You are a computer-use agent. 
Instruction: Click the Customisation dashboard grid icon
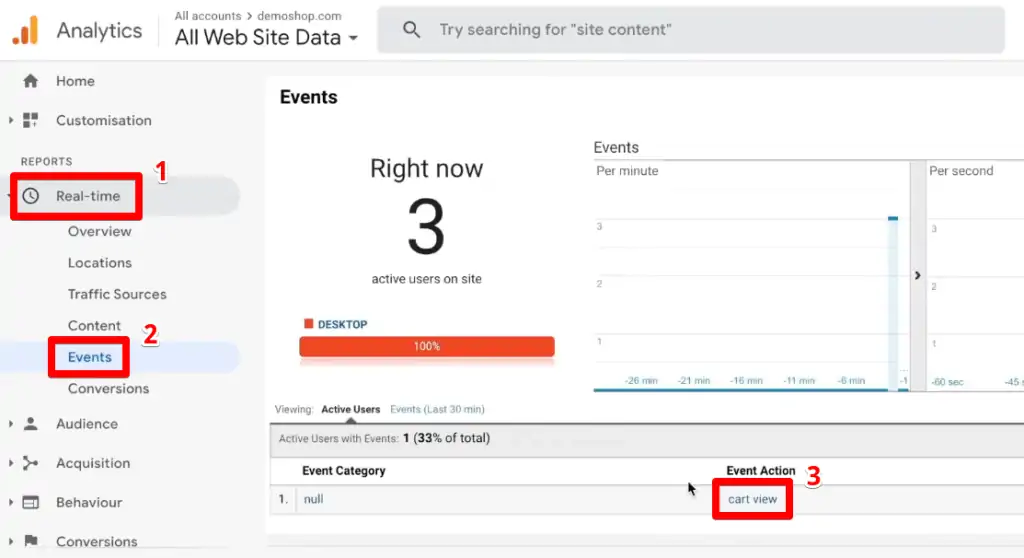(30, 120)
